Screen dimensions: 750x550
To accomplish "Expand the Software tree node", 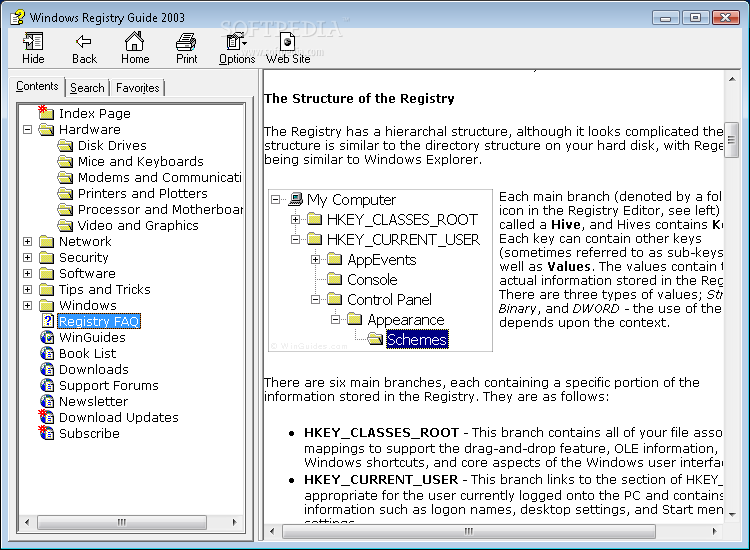I will (28, 274).
